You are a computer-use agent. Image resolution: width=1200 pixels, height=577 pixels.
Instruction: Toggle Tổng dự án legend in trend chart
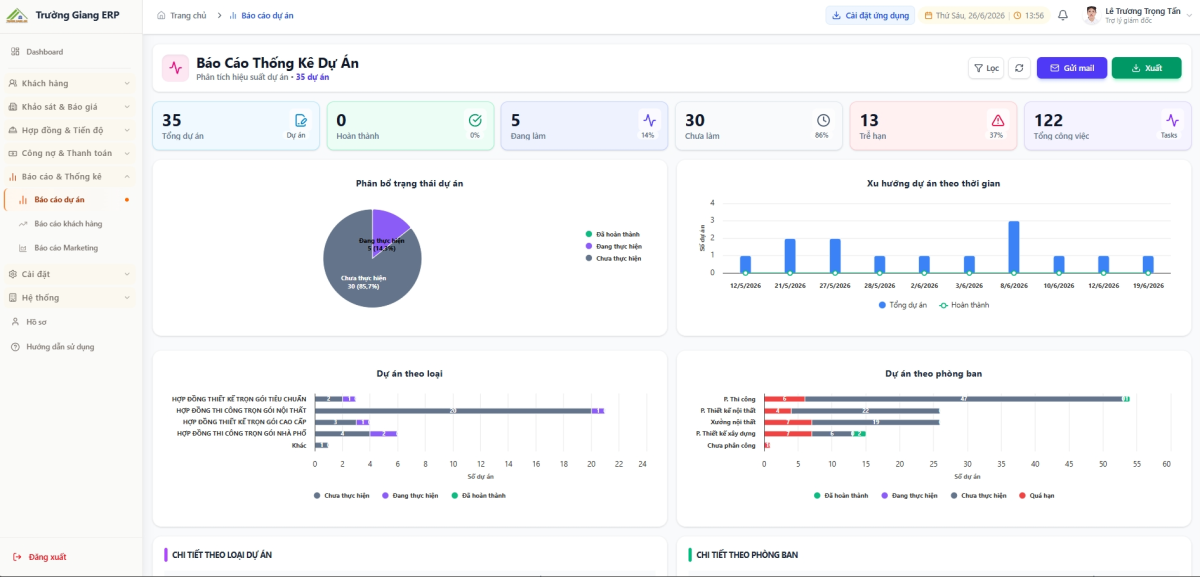903,305
